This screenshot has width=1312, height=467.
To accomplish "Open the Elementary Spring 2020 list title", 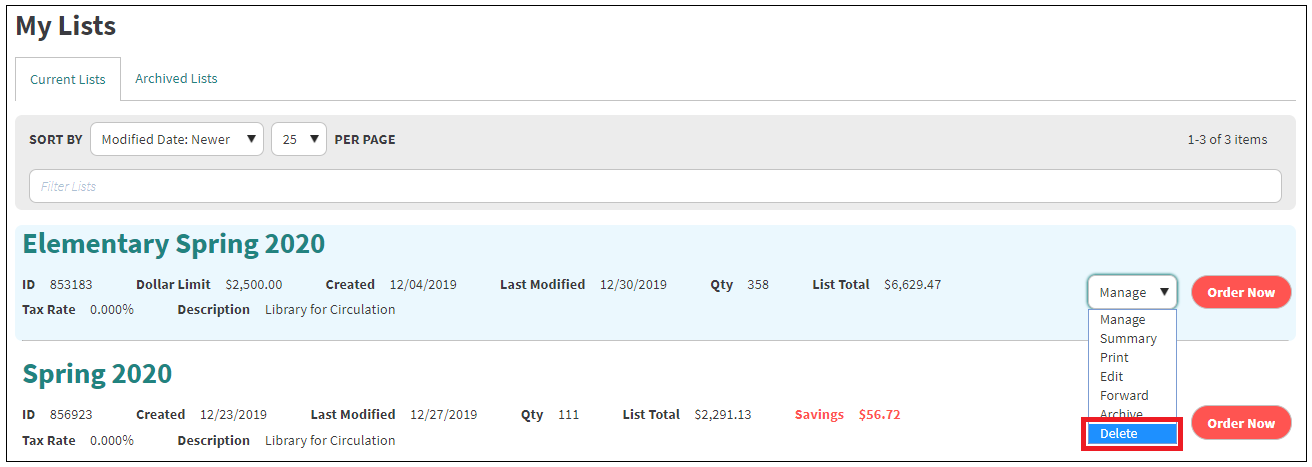I will click(174, 244).
